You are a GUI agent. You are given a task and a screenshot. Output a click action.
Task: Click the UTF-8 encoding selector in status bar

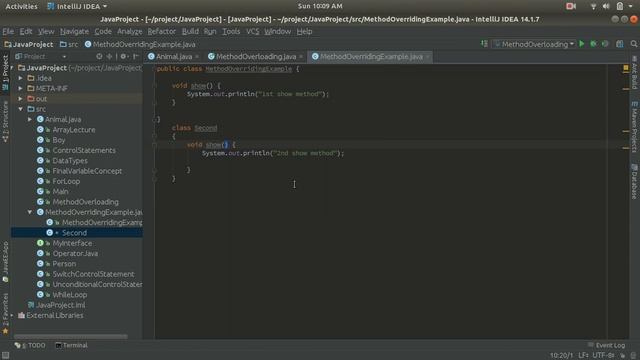[604, 356]
